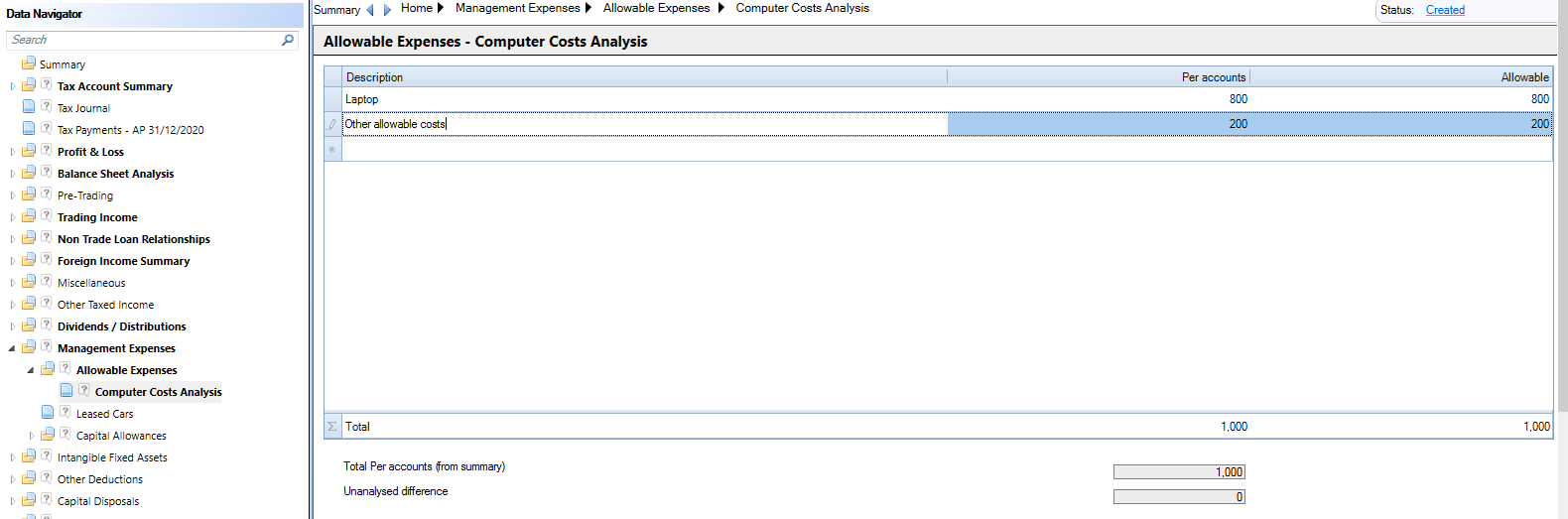Go to Management Expenses in the breadcrumb bar
This screenshot has width=1568, height=519.
point(518,8)
